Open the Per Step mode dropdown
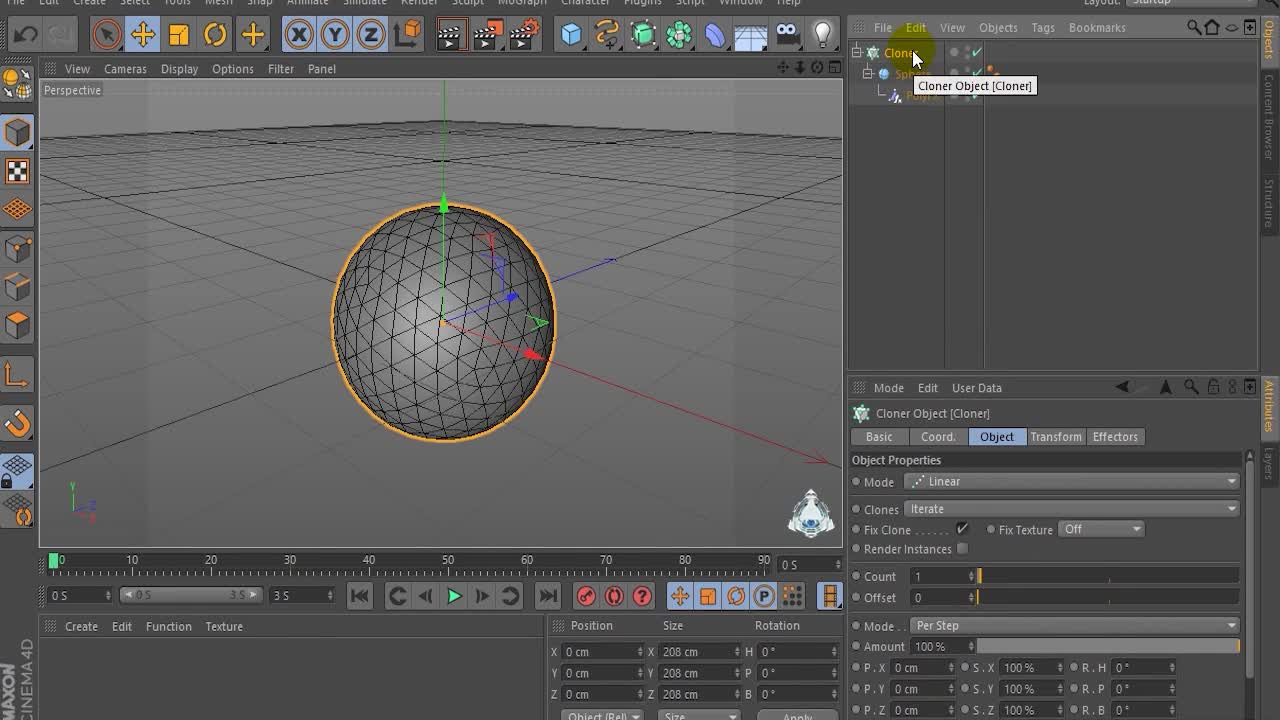Viewport: 1280px width, 720px height. (x=1075, y=626)
